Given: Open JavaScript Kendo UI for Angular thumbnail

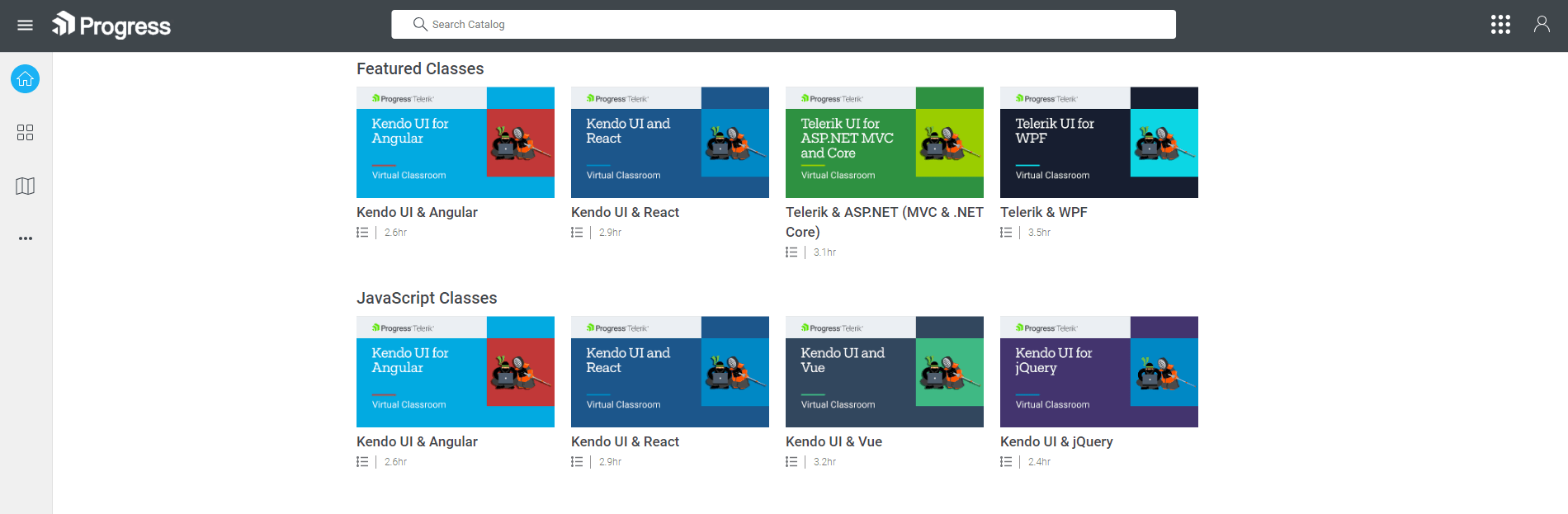Looking at the screenshot, I should point(456,371).
